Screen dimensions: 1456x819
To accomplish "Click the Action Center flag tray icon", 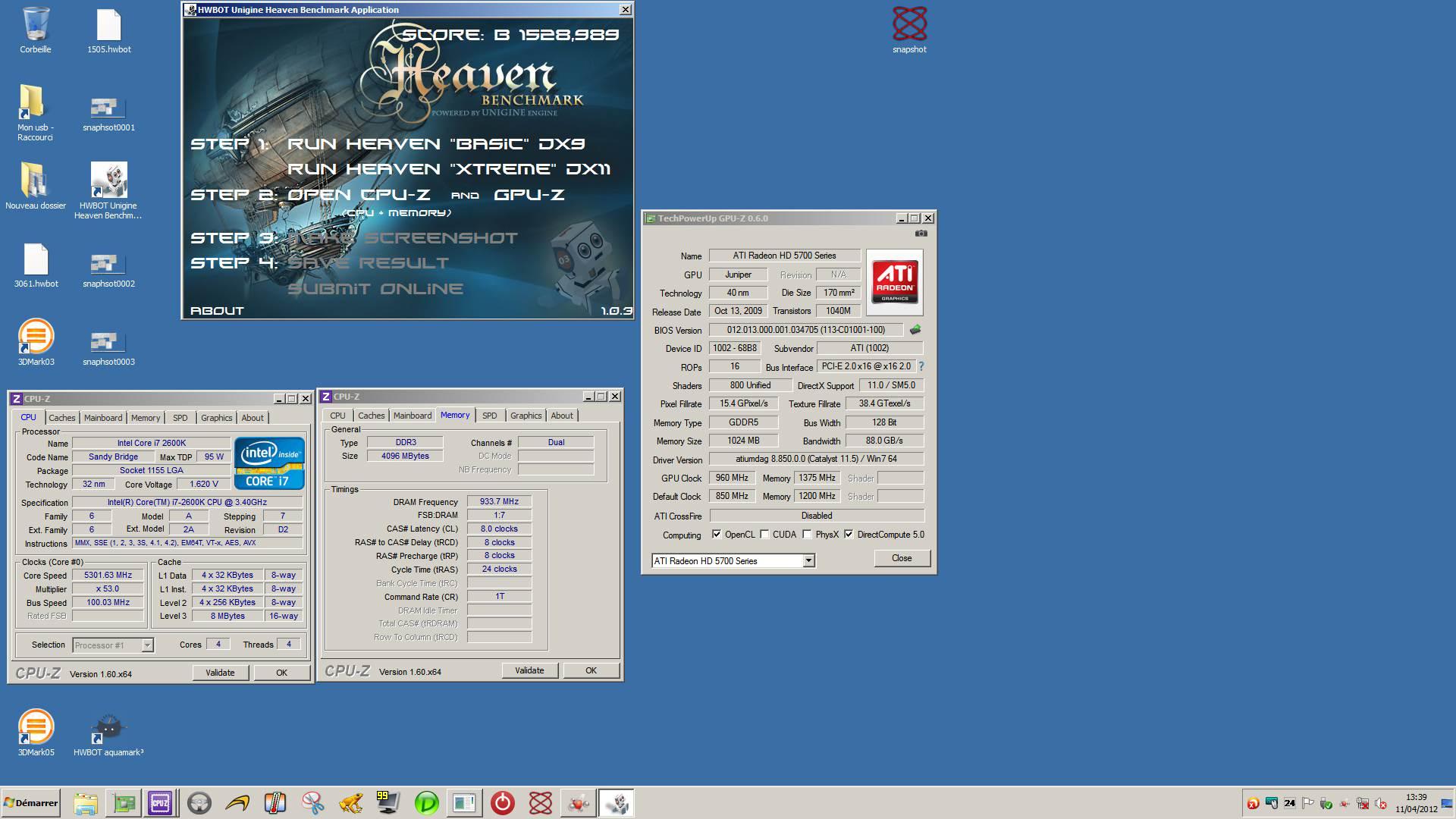I will click(1308, 804).
